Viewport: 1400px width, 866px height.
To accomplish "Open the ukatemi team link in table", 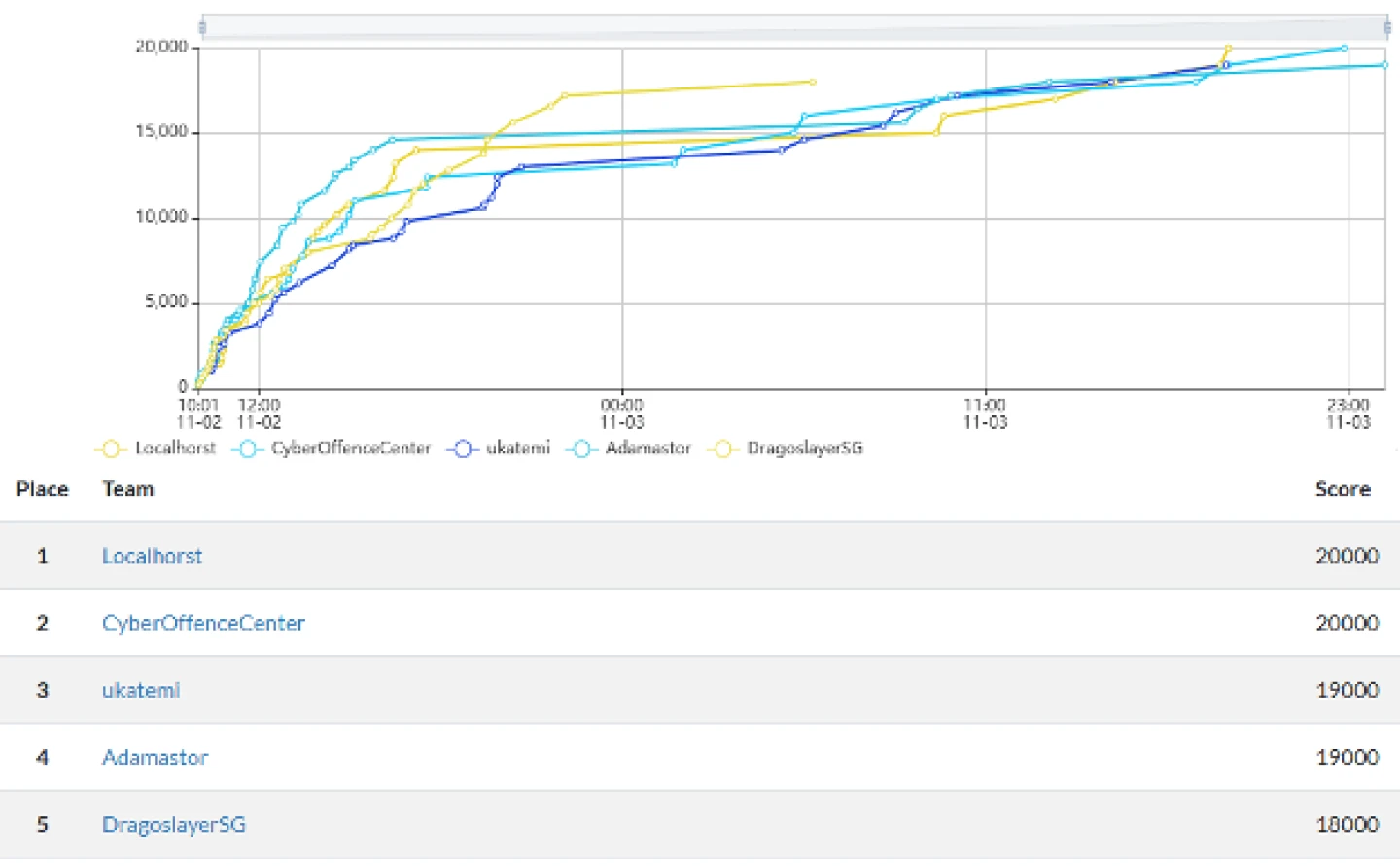I will 141,690.
